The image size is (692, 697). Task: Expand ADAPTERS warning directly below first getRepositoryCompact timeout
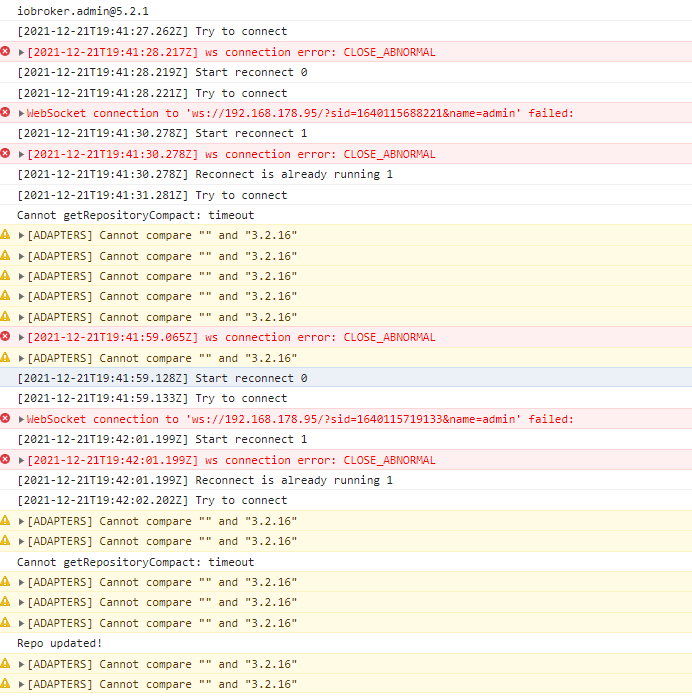pyautogui.click(x=21, y=236)
